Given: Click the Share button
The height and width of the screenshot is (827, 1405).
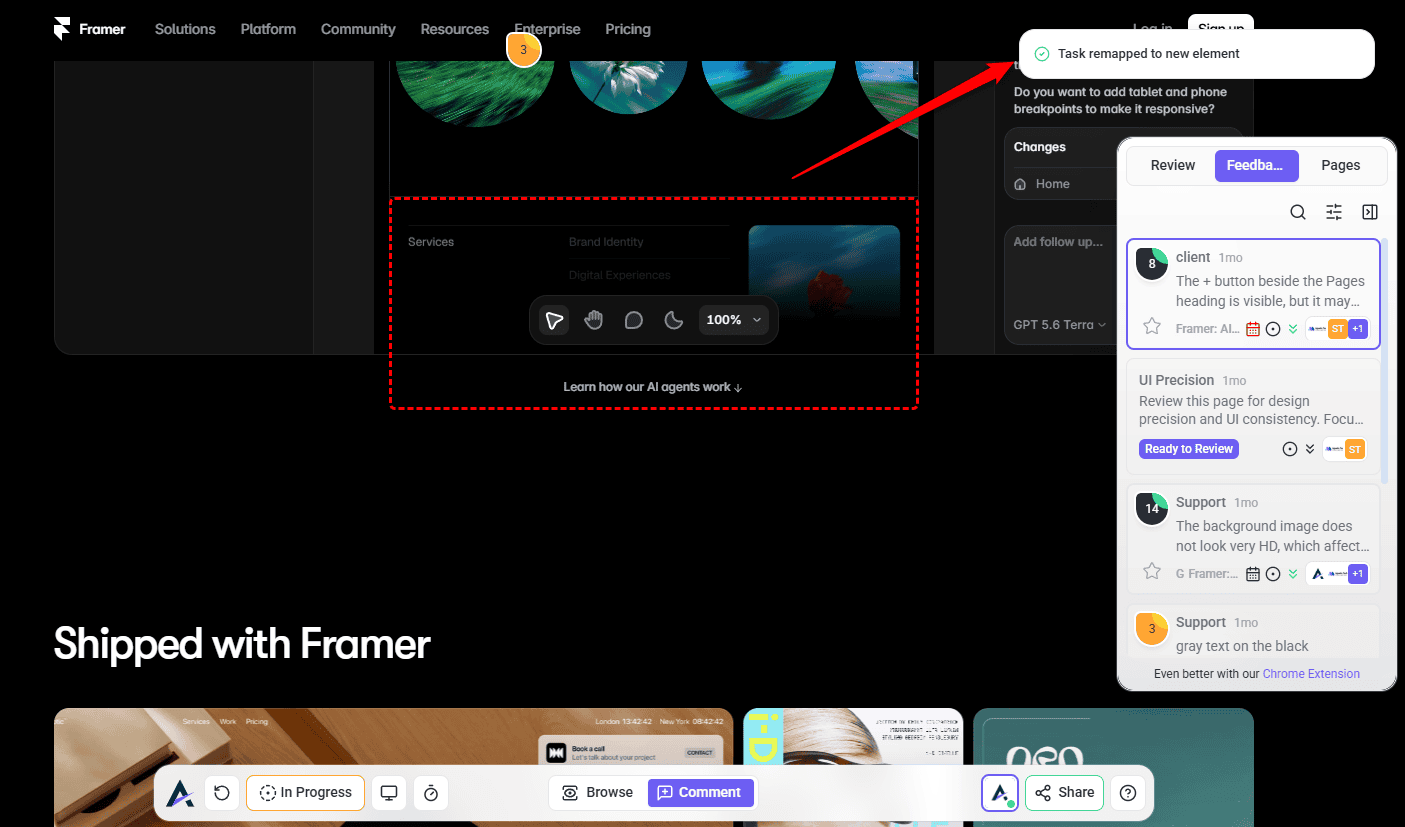Looking at the screenshot, I should [1064, 793].
